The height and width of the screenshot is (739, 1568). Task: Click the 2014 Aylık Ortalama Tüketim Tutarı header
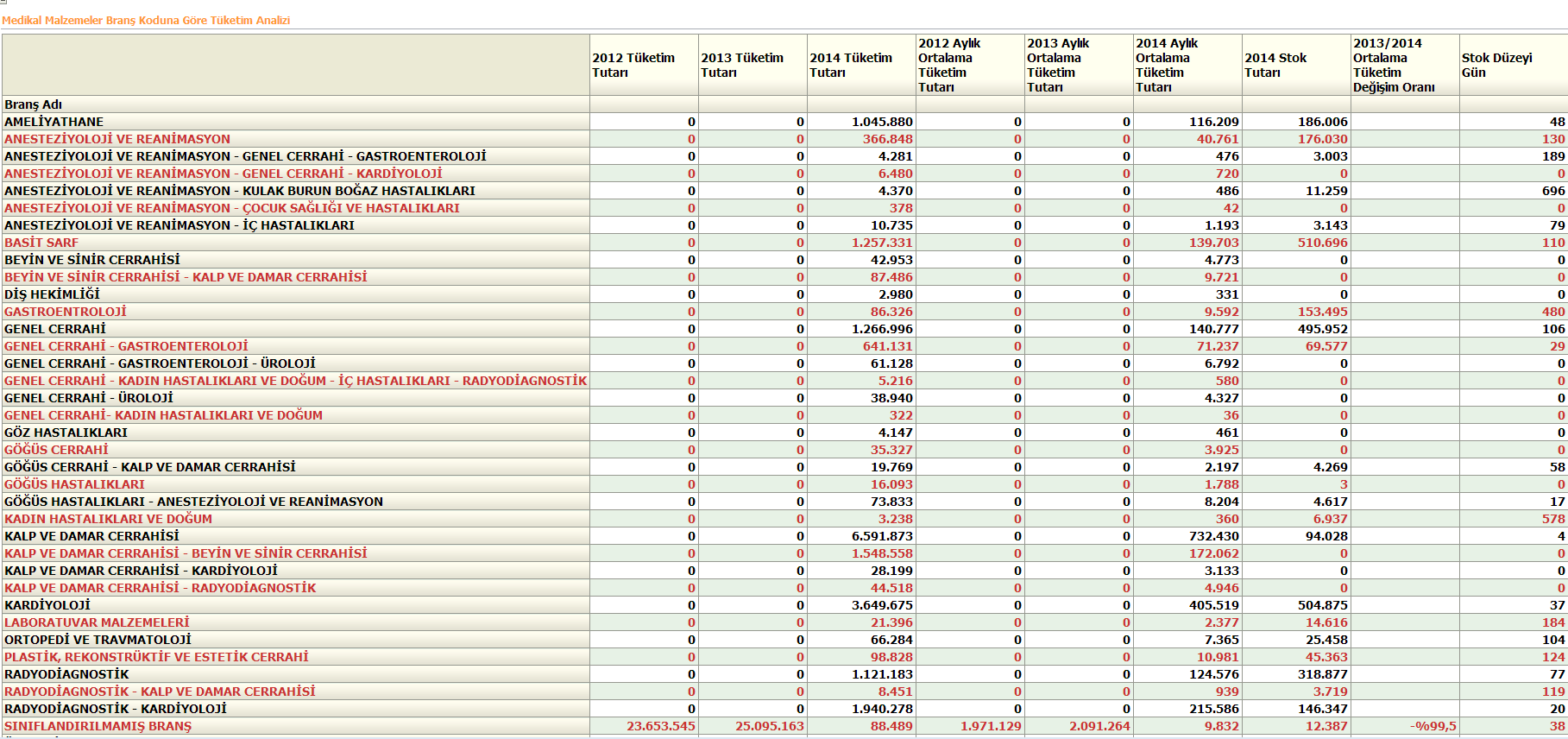click(1187, 65)
